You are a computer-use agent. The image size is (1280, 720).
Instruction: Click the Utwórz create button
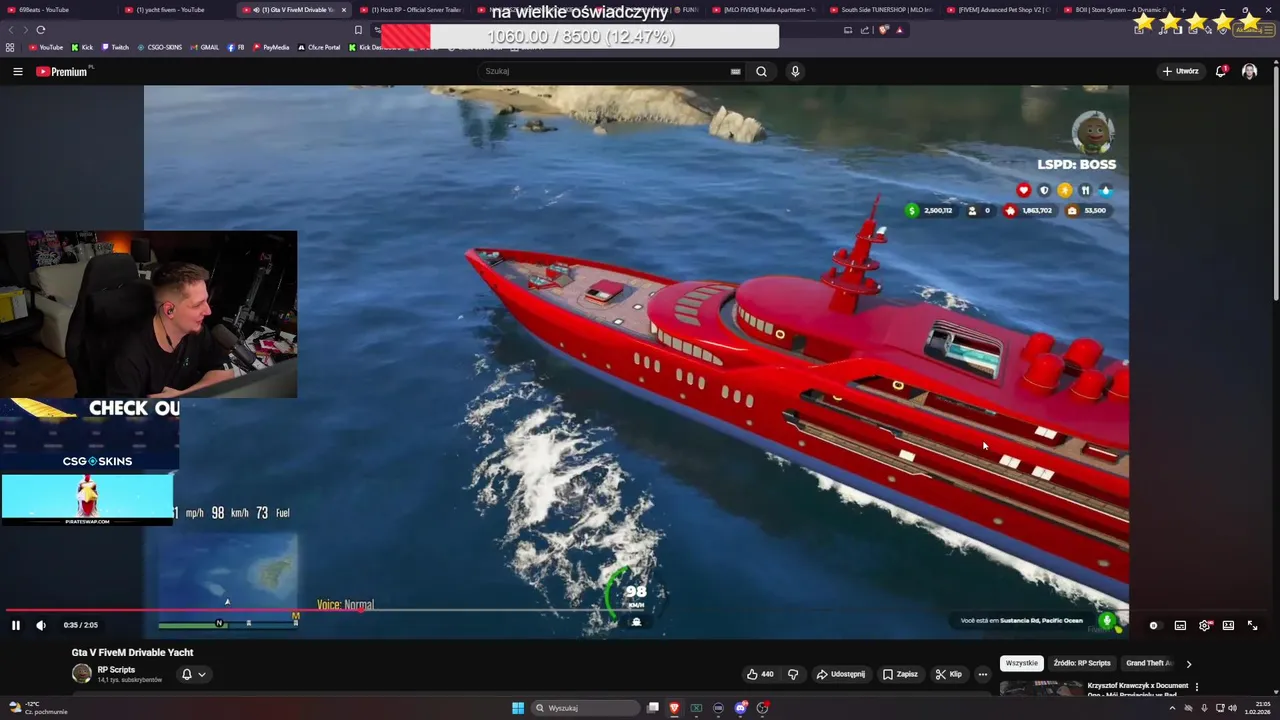(1180, 71)
